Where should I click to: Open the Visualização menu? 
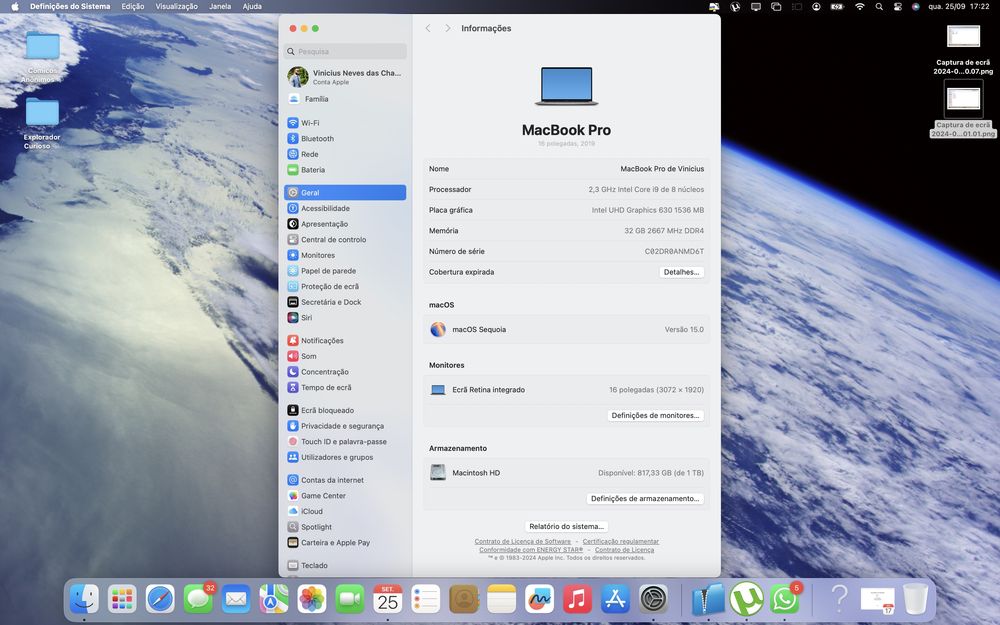click(177, 6)
